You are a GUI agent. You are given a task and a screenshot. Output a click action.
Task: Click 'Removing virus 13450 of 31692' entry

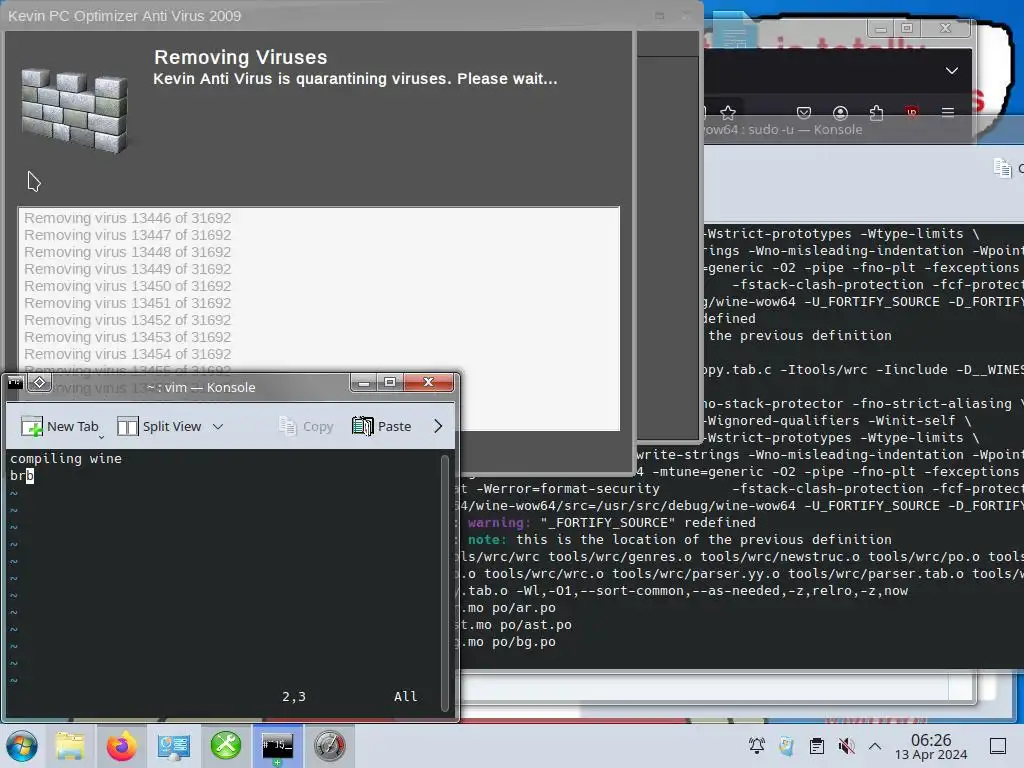click(x=127, y=286)
